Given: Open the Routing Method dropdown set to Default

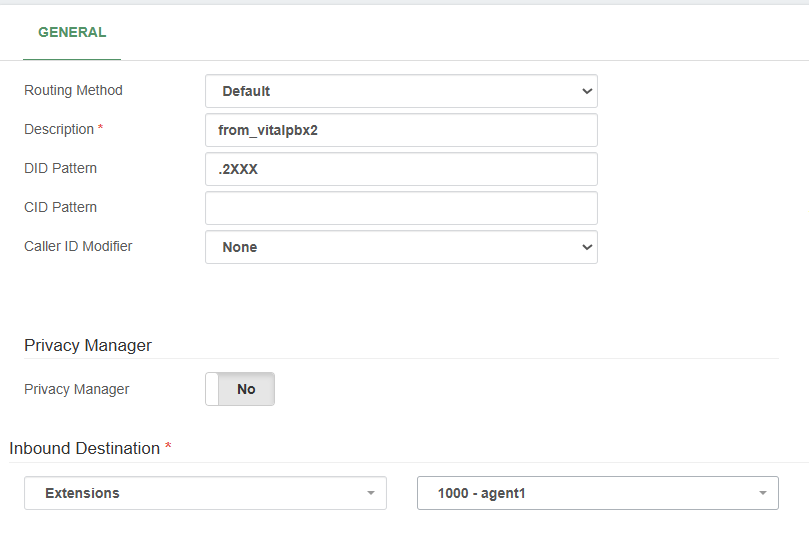Looking at the screenshot, I should click(400, 91).
